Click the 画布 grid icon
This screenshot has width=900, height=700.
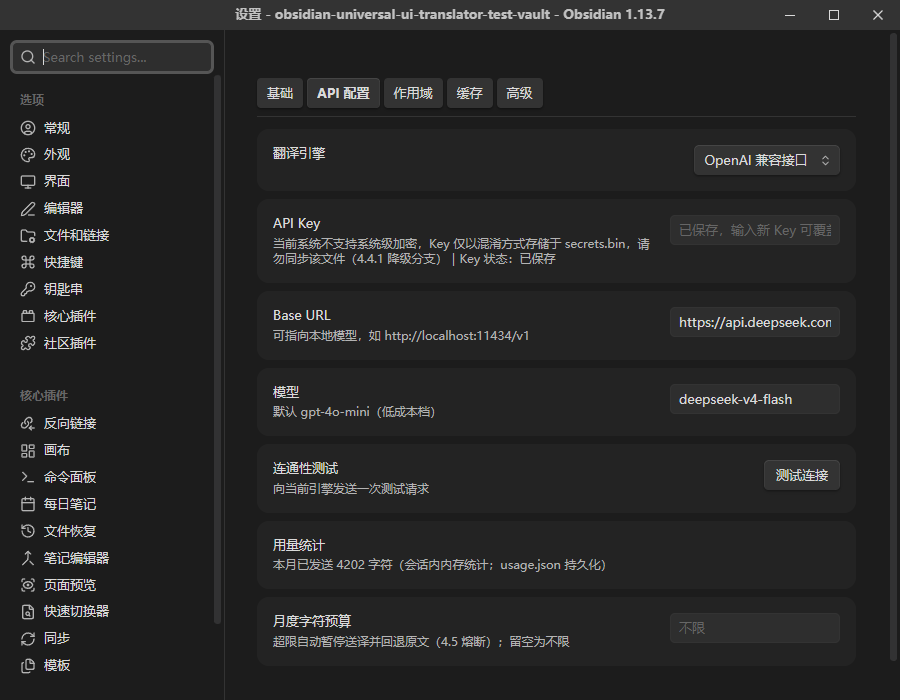[x=28, y=450]
